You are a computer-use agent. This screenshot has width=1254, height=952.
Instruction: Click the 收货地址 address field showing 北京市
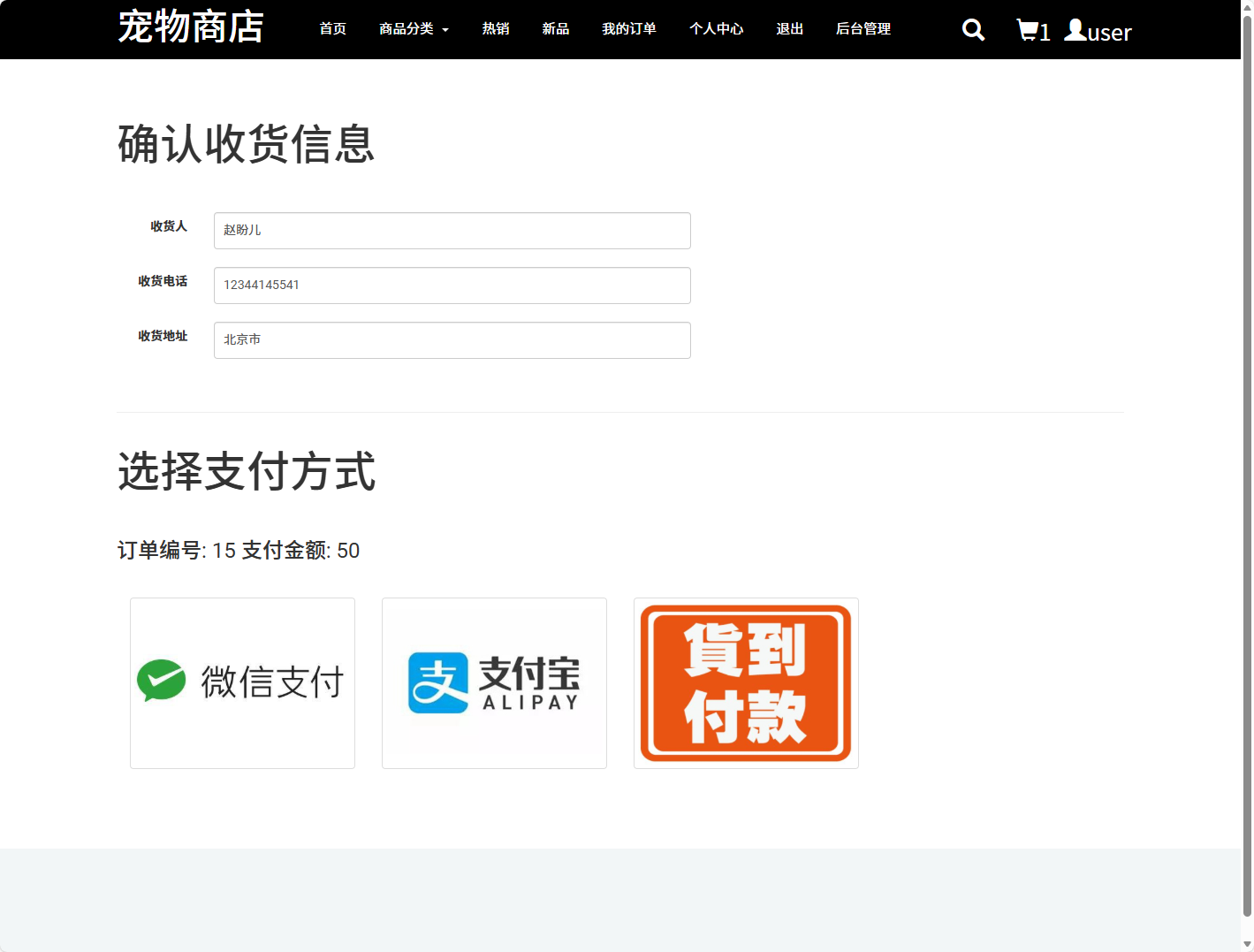click(452, 340)
